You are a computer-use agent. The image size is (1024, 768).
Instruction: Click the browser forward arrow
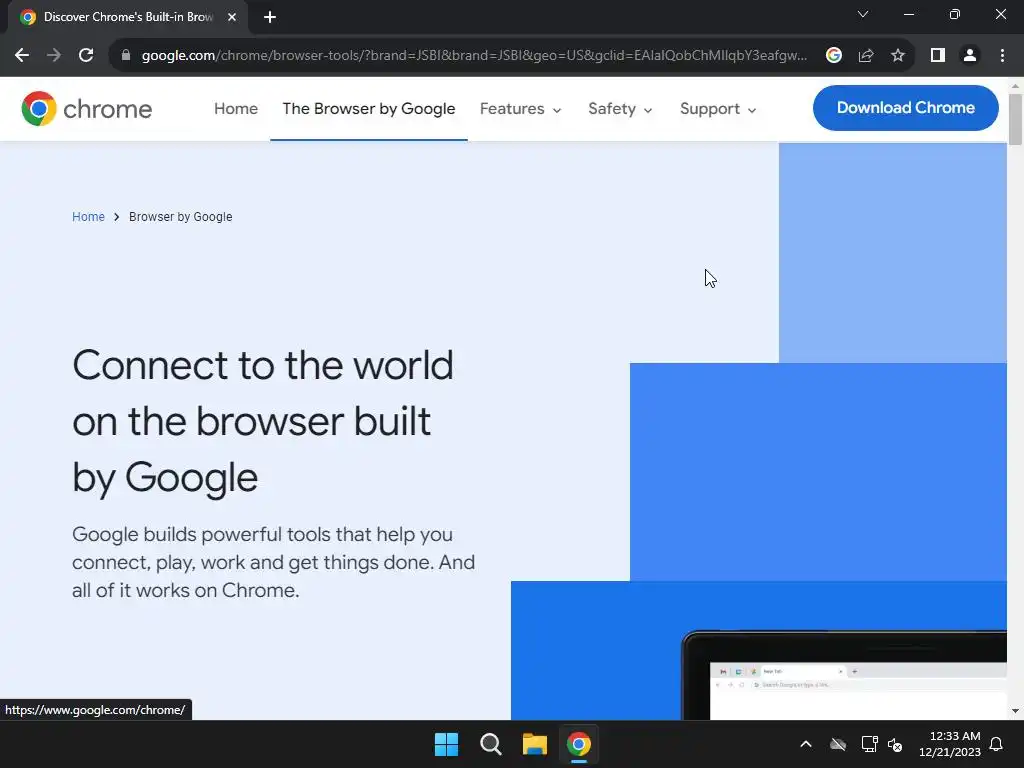click(54, 55)
